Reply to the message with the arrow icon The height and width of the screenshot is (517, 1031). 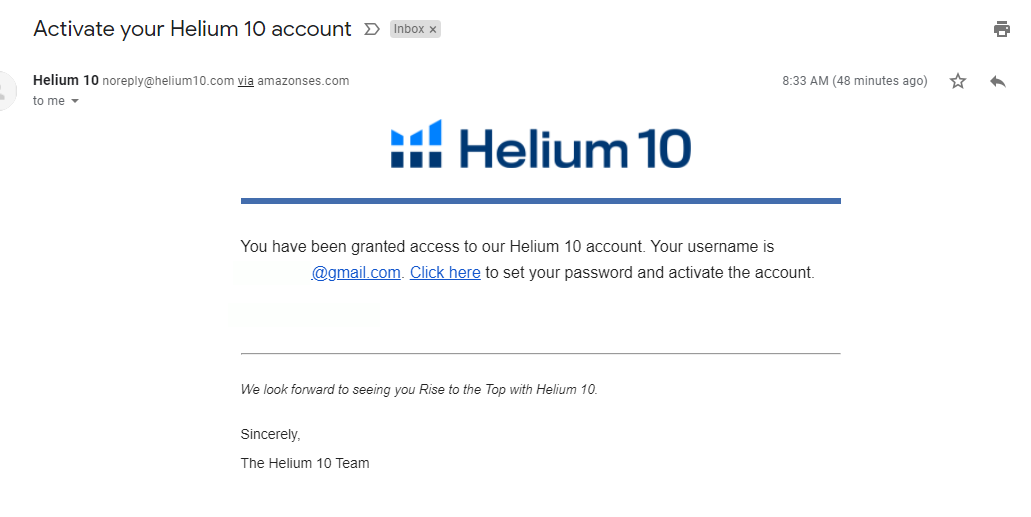click(x=997, y=81)
